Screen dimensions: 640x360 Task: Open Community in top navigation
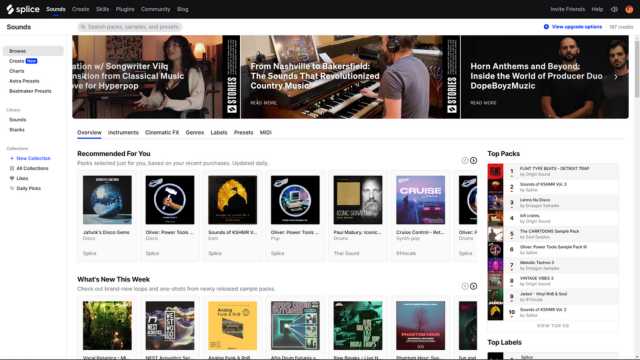tap(156, 9)
